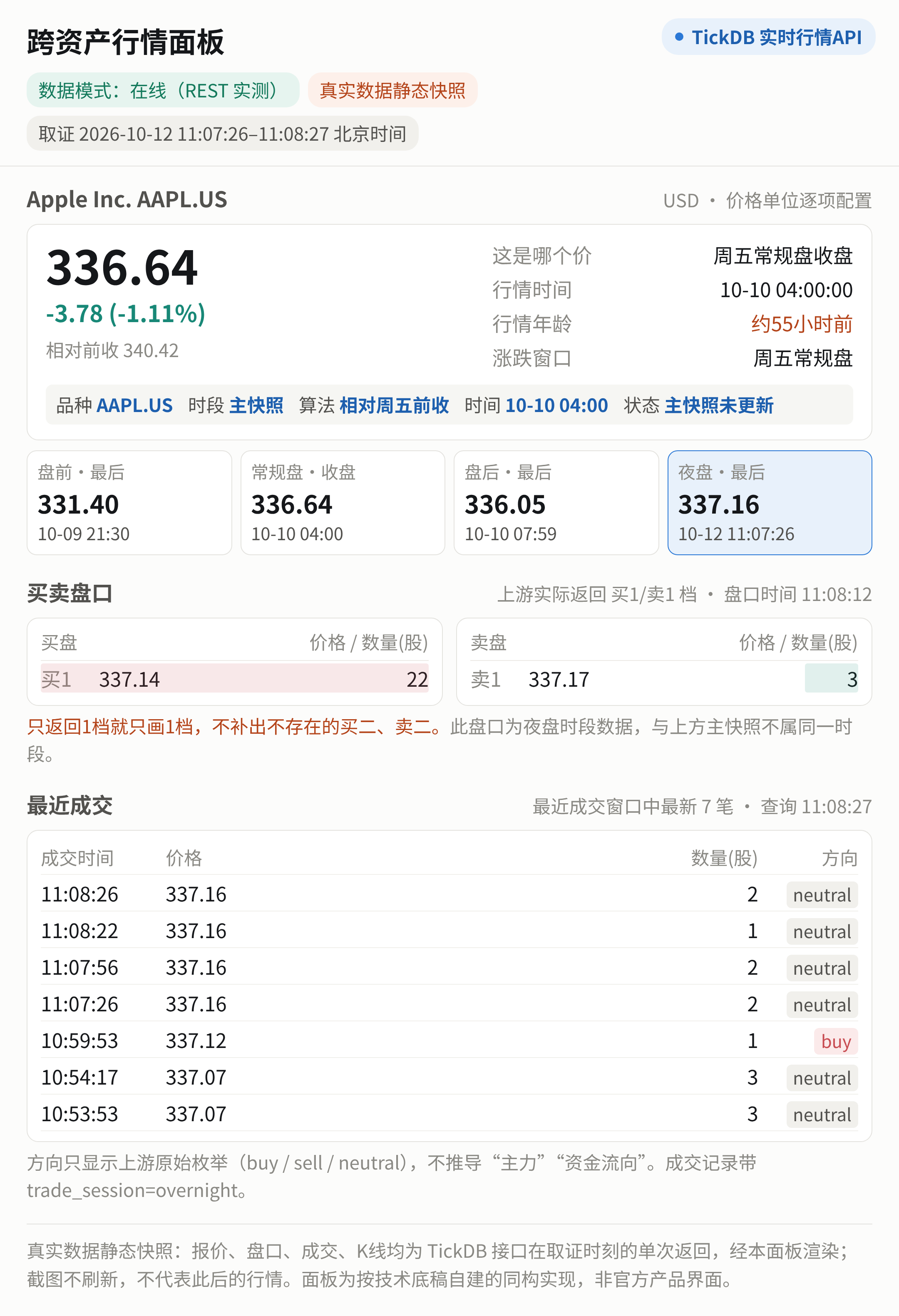Viewport: 899px width, 1316px height.
Task: Click the Apple Inc. AAPL.US heading
Action: (x=127, y=199)
